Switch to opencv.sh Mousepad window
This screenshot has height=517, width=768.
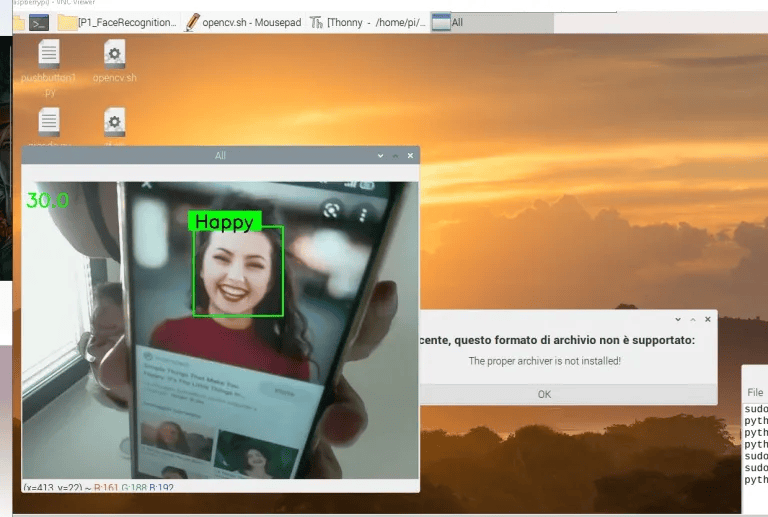[243, 23]
